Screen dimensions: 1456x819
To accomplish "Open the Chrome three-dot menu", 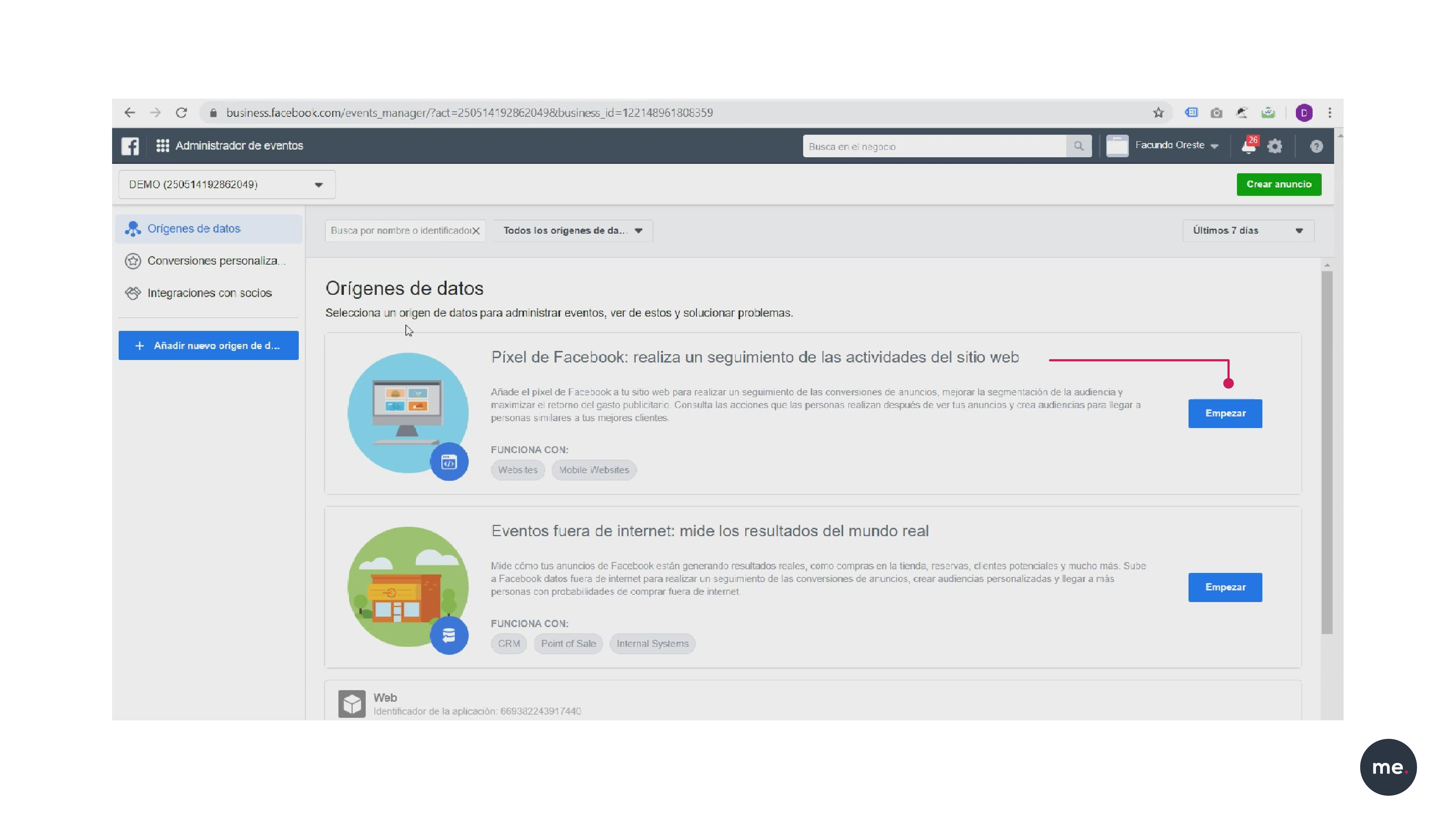I will coord(1329,112).
